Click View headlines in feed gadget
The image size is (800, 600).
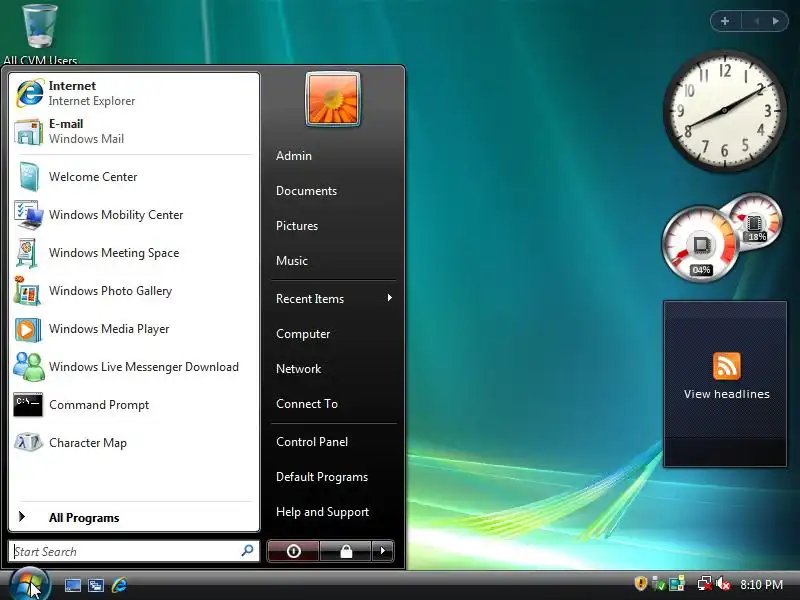[x=727, y=394]
